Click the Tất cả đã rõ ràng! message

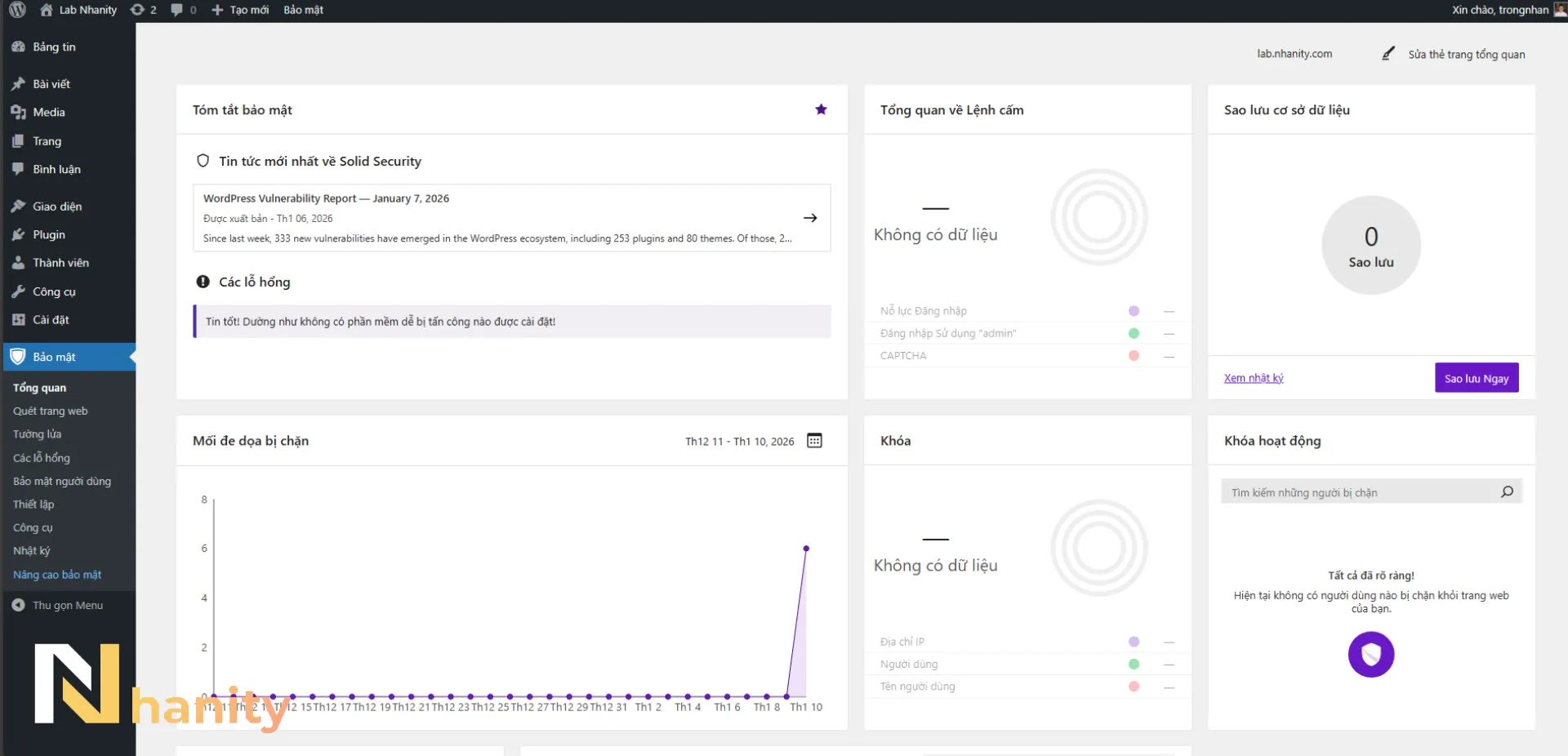(x=1371, y=576)
